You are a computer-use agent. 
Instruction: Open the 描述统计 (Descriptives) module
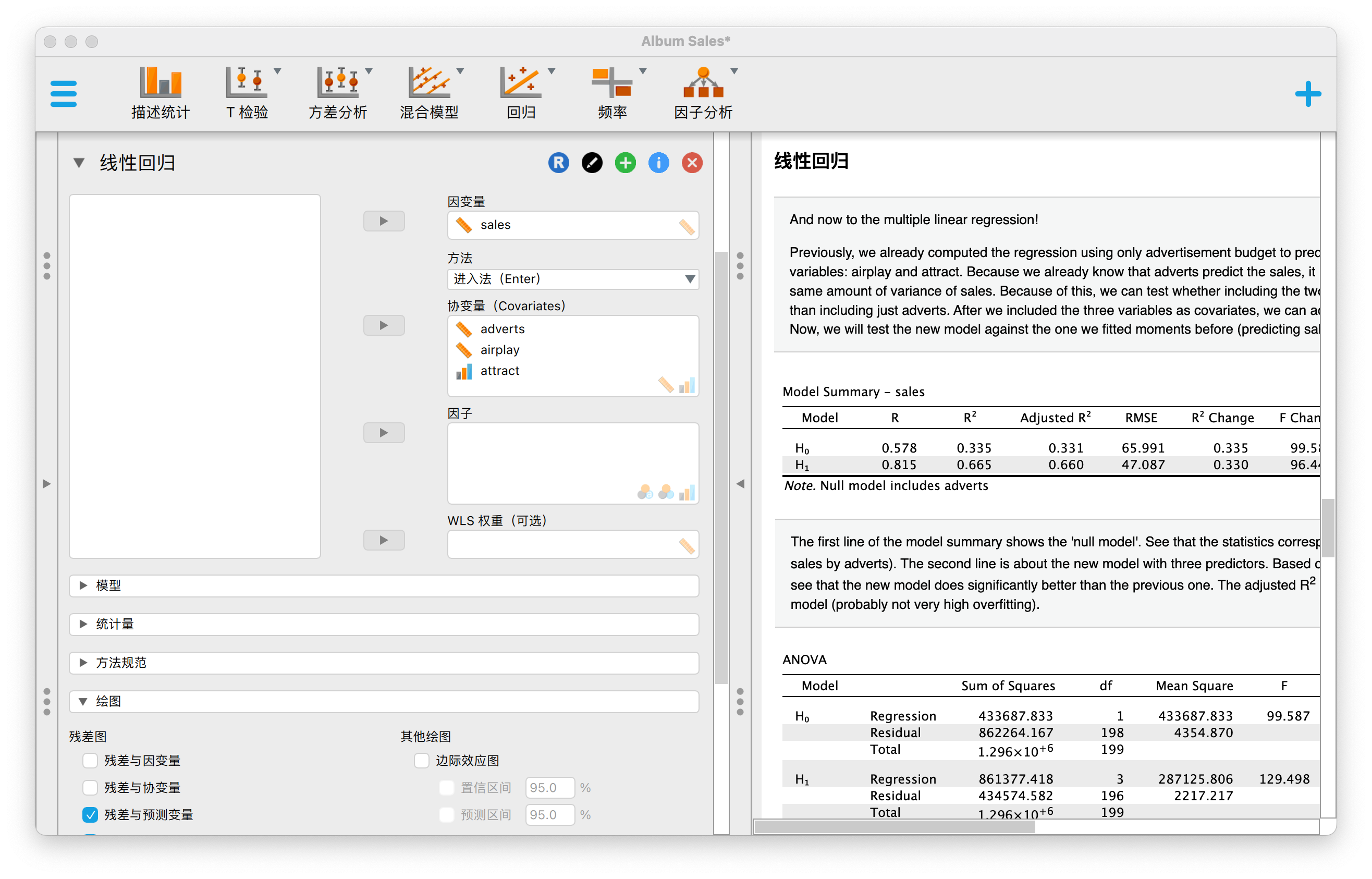coord(161,92)
